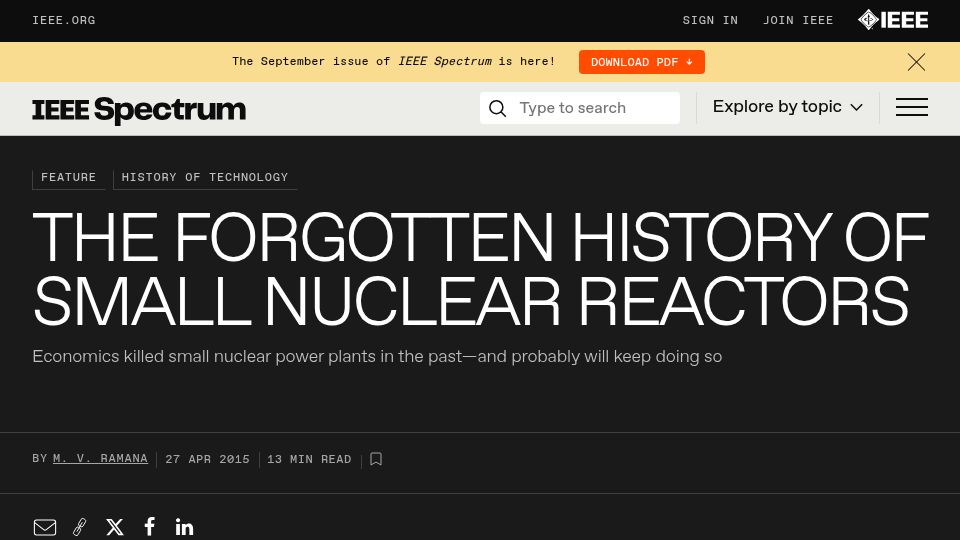The width and height of the screenshot is (960, 540).
Task: Share article on LinkedIn
Action: (184, 527)
